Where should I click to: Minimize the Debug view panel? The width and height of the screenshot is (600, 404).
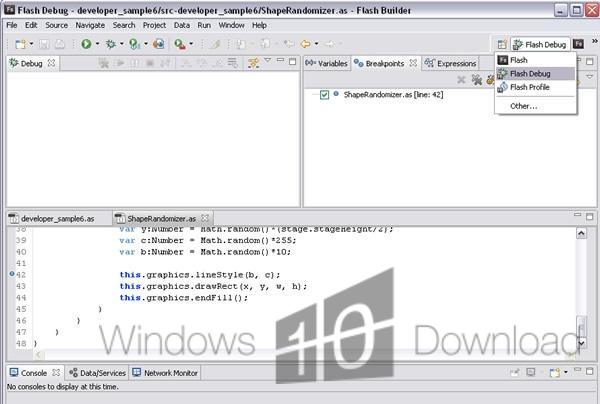tap(280, 60)
